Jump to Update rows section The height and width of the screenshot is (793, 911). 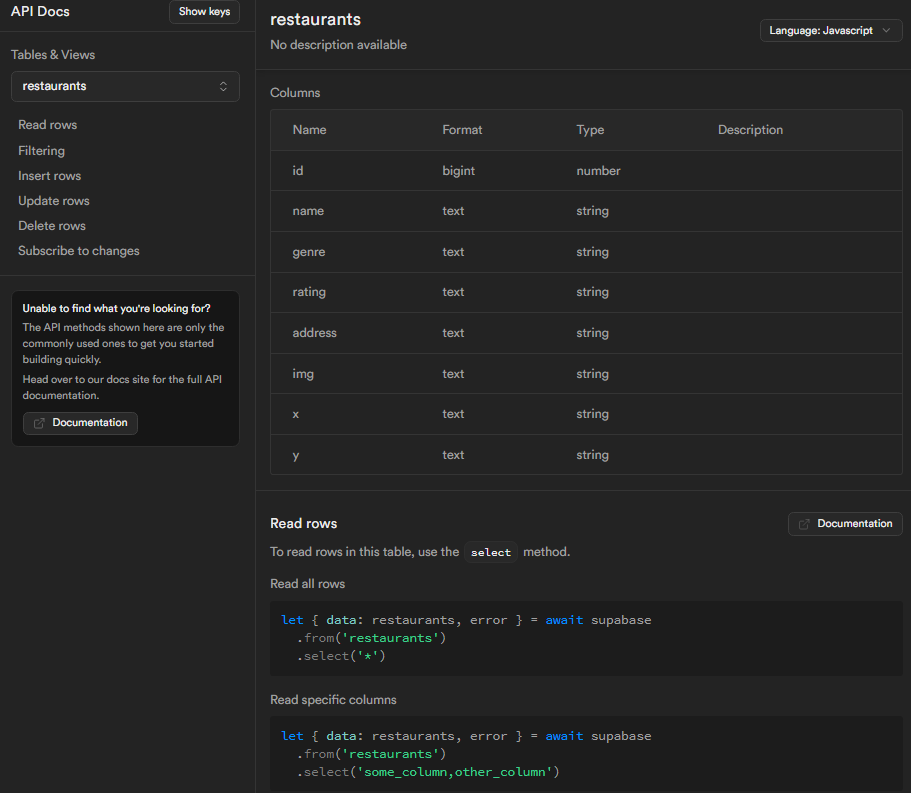(54, 201)
